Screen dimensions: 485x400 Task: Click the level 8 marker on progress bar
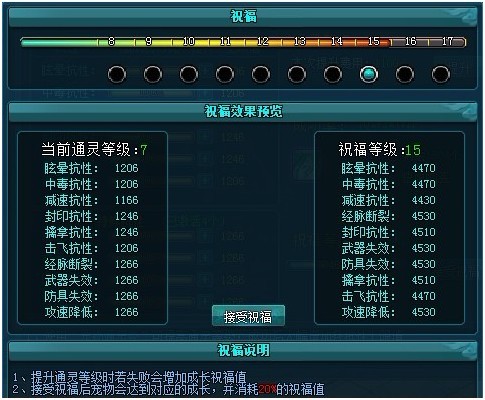(x=111, y=41)
